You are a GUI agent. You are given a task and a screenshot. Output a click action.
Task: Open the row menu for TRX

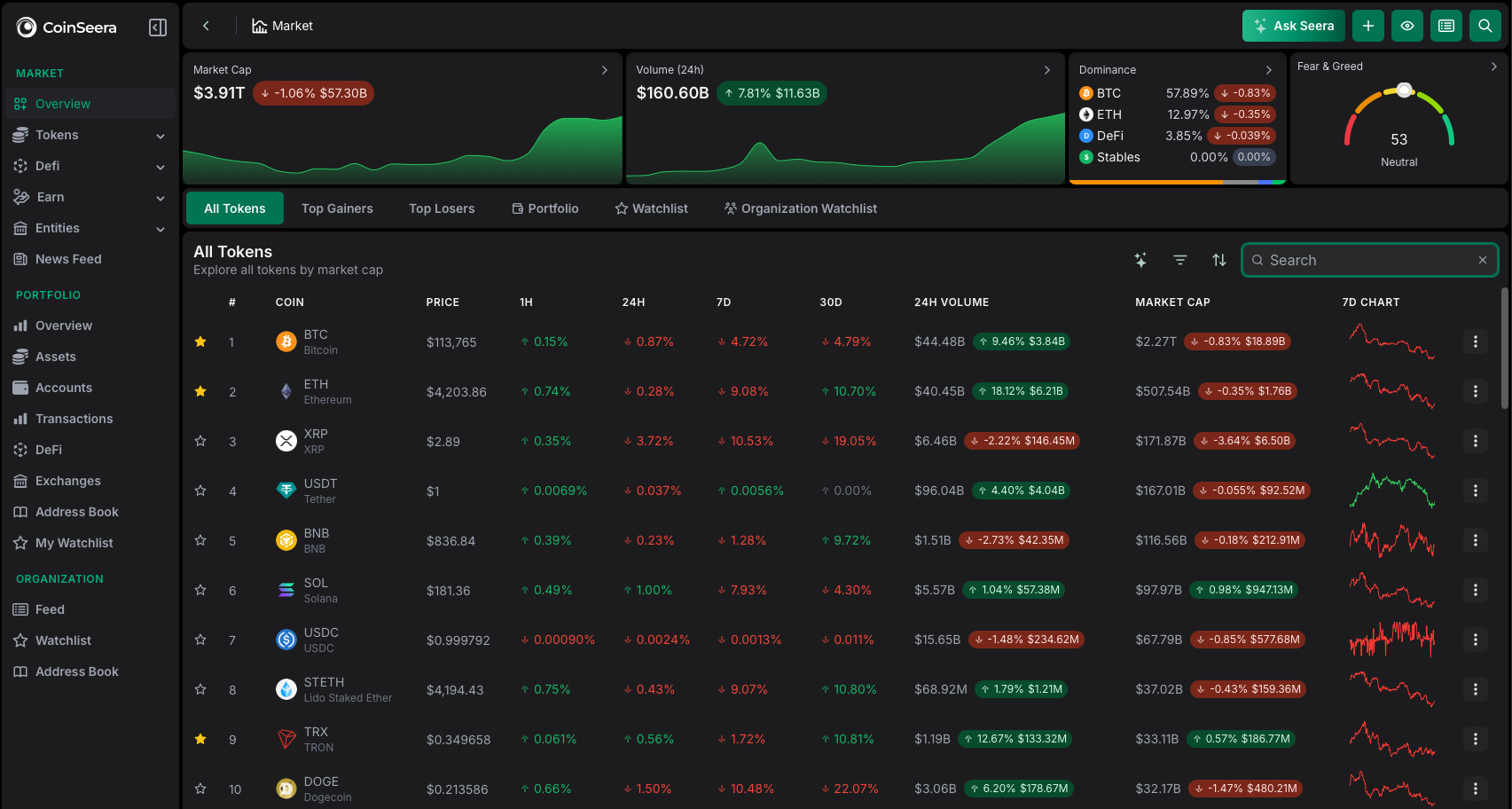click(1476, 739)
